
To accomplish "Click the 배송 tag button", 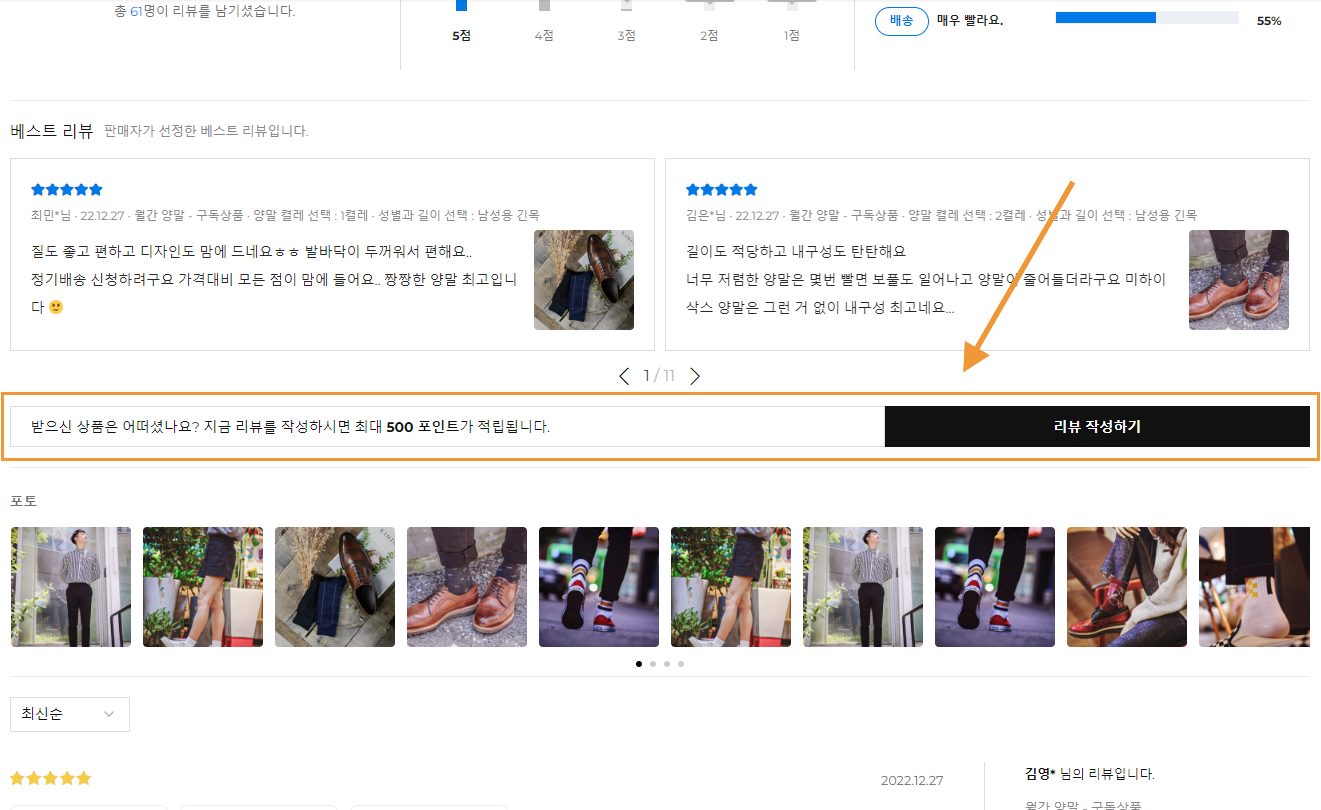I will [x=902, y=20].
